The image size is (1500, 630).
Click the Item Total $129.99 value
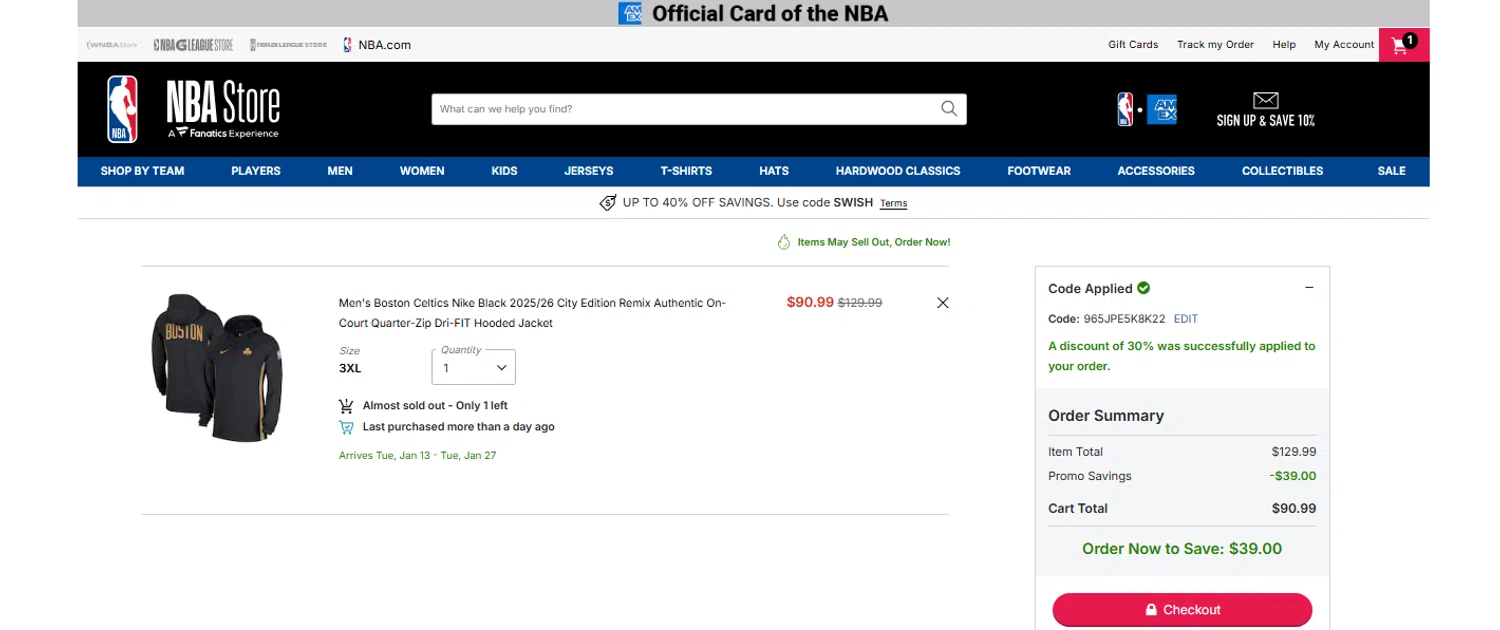1294,452
